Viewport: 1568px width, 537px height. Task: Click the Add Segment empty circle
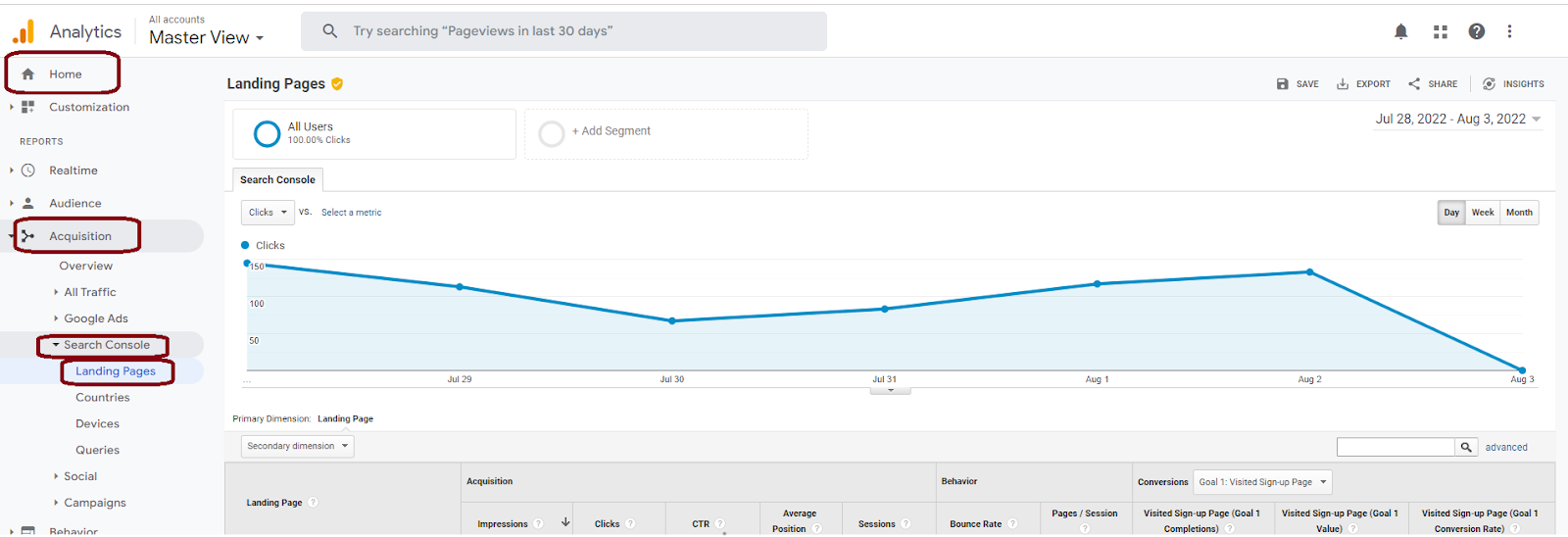(552, 133)
